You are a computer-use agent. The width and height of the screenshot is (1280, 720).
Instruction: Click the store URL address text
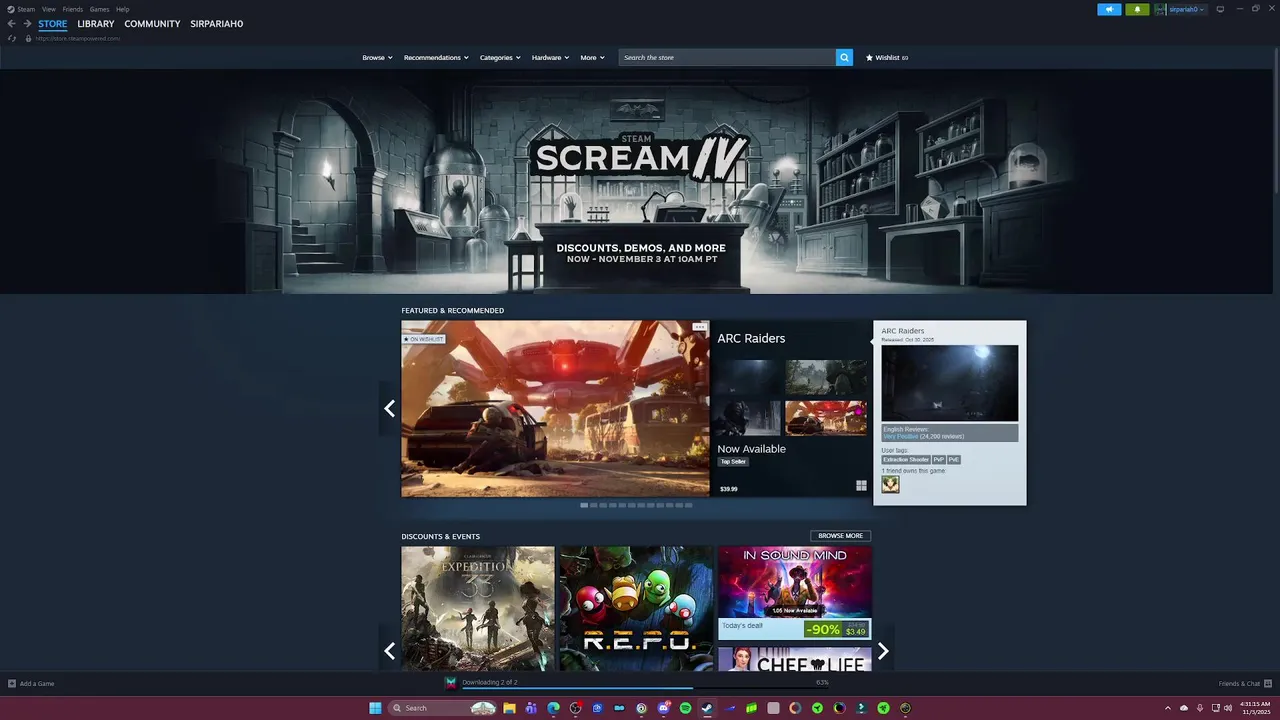click(78, 38)
